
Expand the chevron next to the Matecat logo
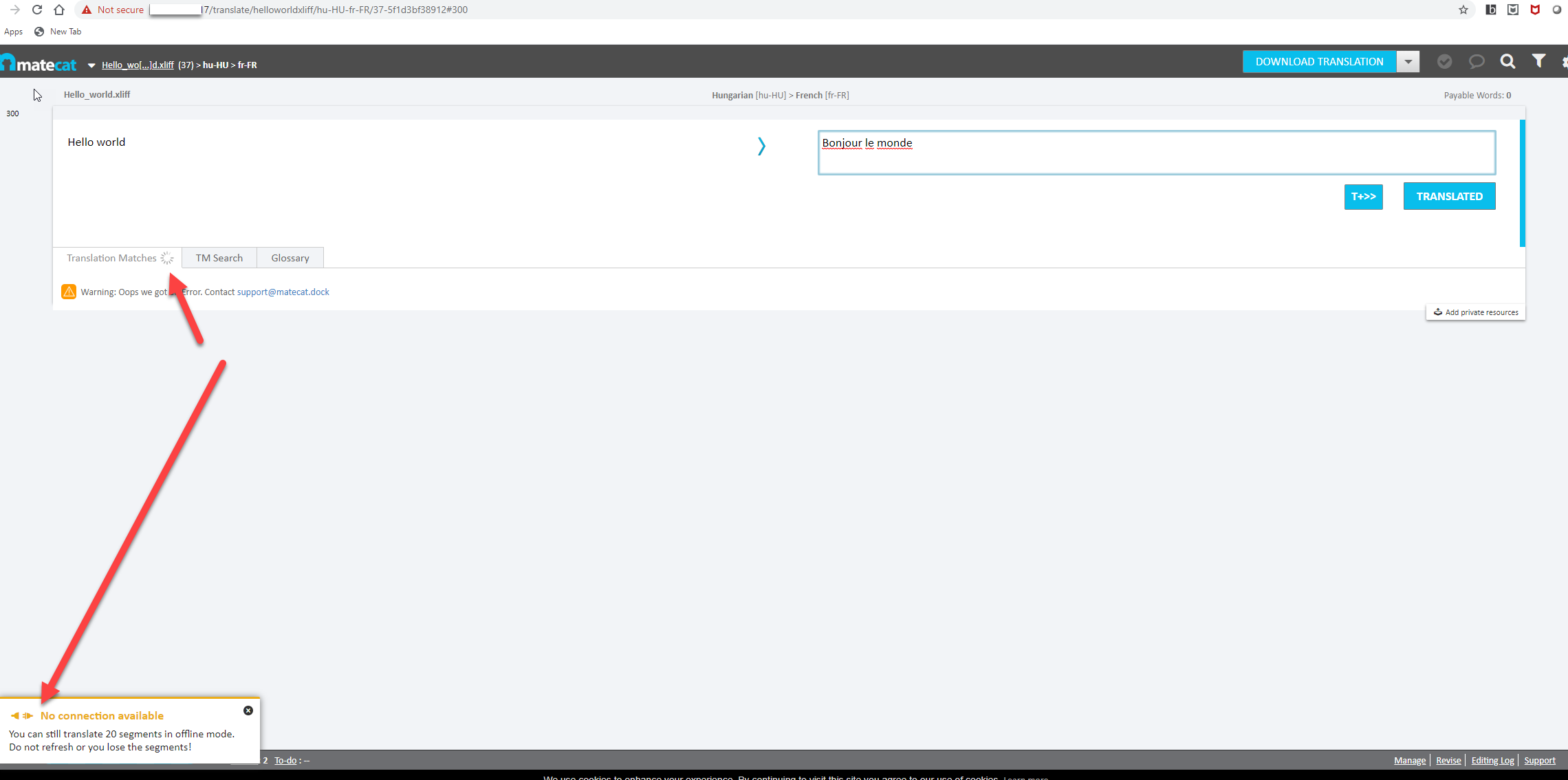click(x=91, y=65)
